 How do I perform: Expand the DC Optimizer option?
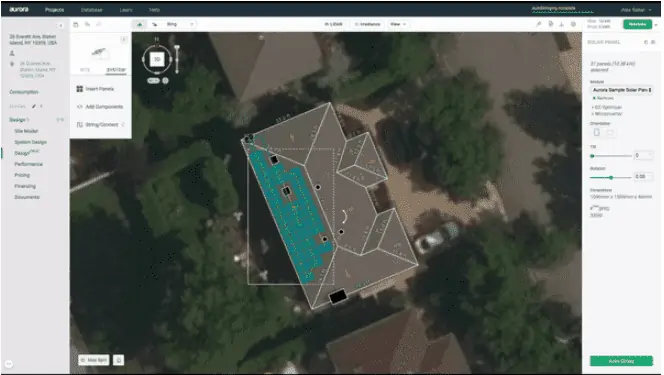[x=607, y=108]
